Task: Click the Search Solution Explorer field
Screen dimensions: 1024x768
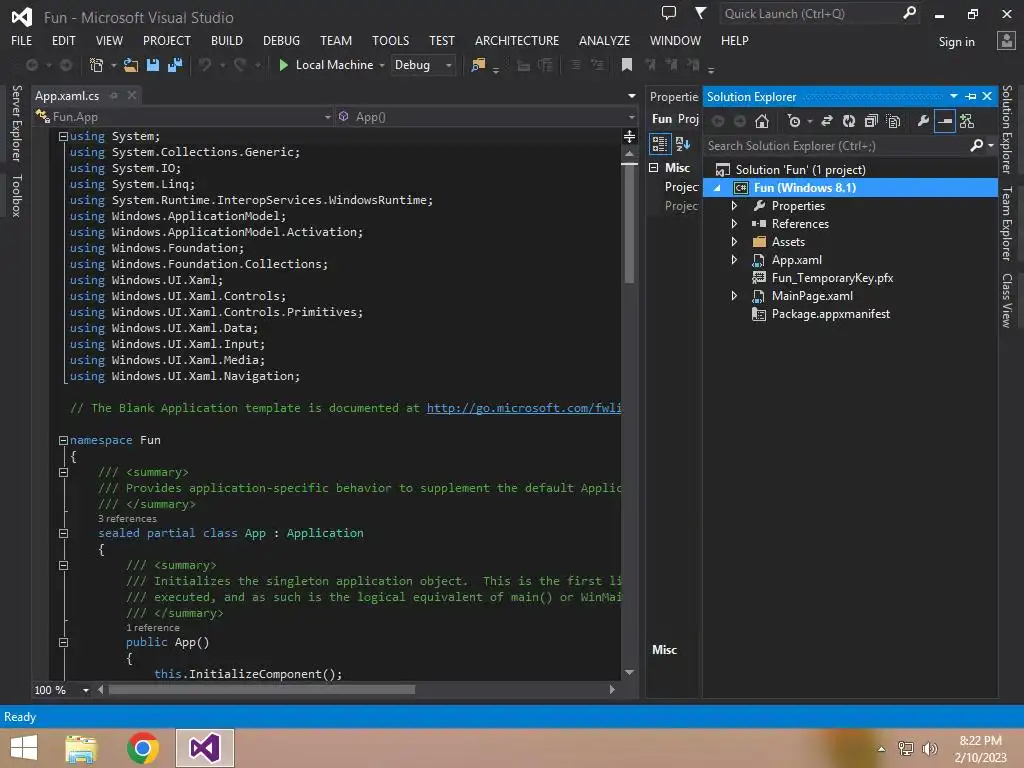Action: tap(836, 146)
